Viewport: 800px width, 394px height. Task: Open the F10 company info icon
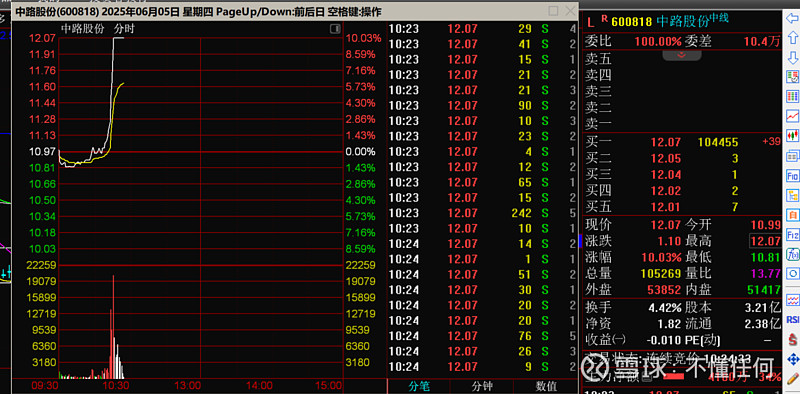point(792,176)
